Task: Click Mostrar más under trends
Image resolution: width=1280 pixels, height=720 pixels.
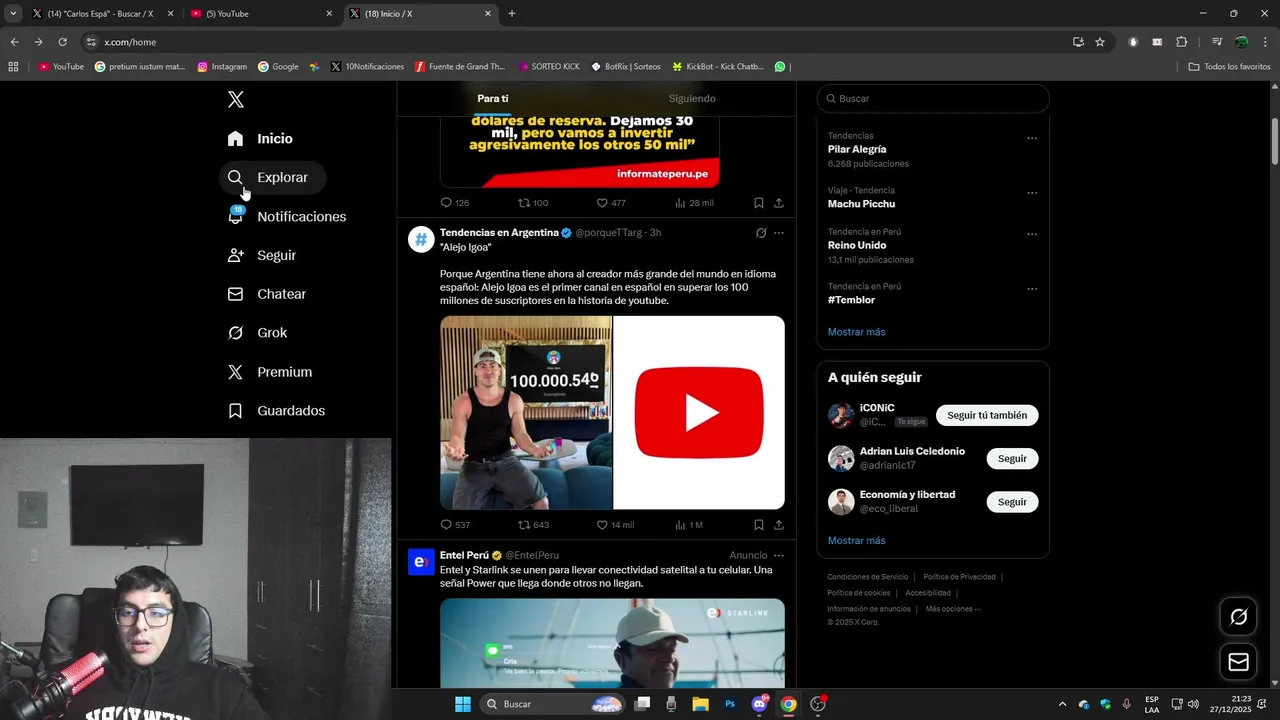Action: click(x=856, y=332)
